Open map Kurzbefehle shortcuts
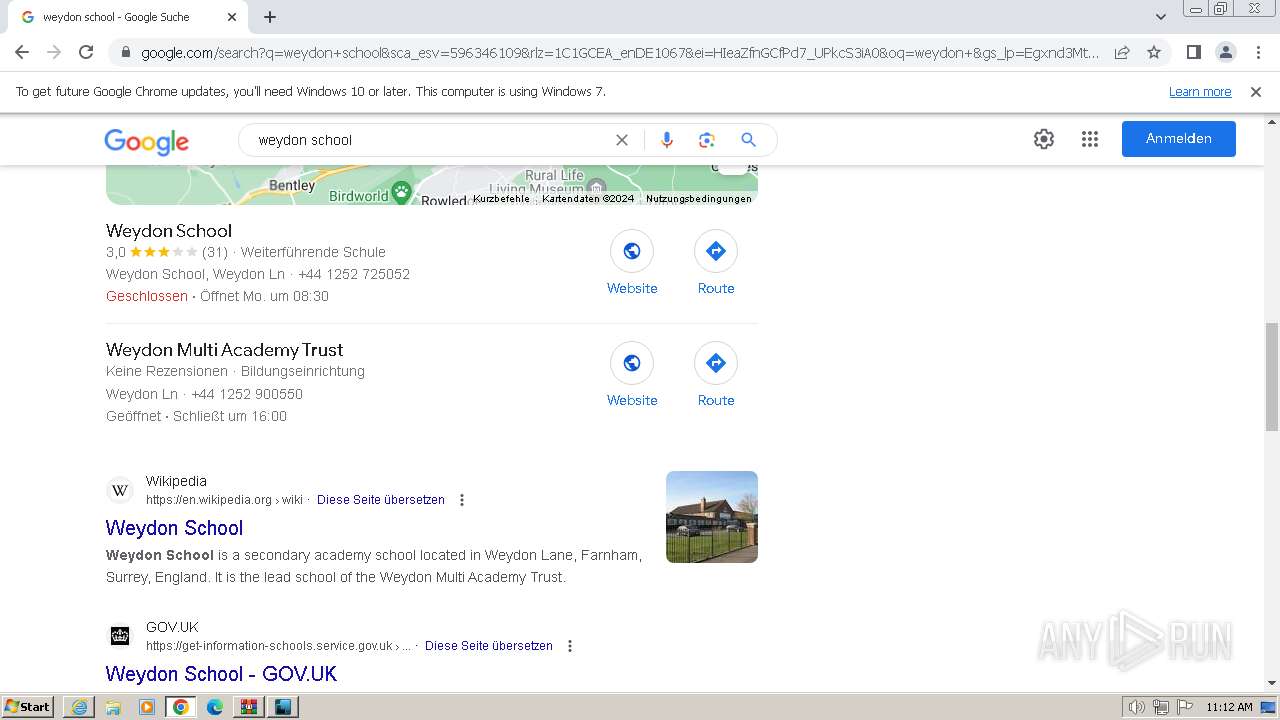Viewport: 1280px width, 720px height. pos(501,199)
